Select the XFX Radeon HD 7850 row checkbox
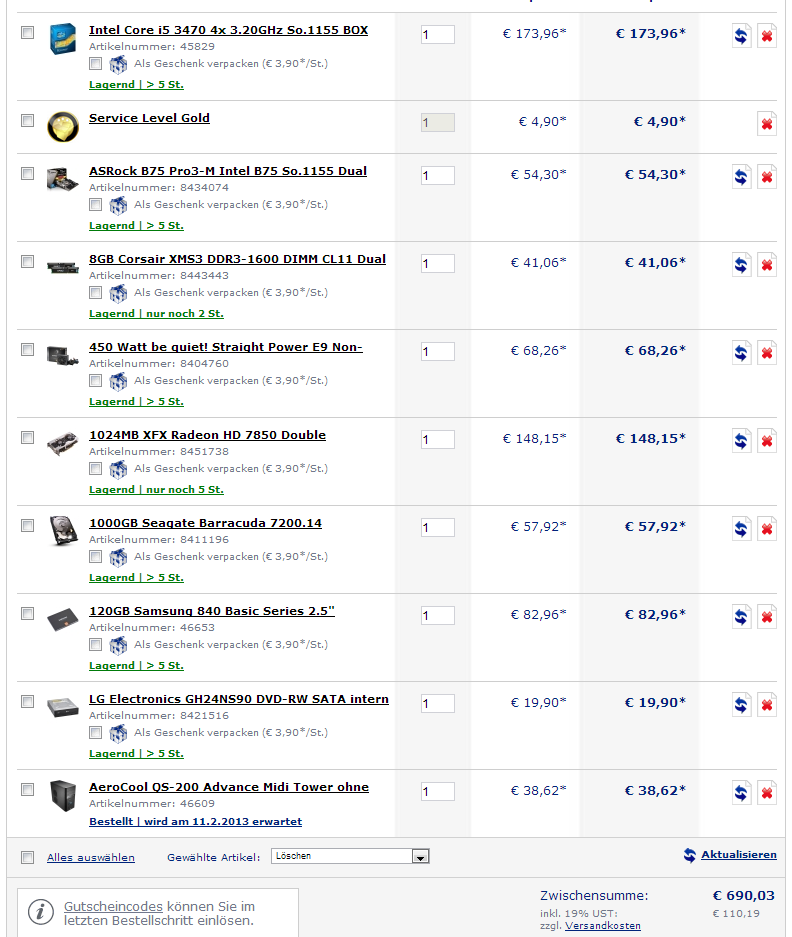 tap(27, 437)
